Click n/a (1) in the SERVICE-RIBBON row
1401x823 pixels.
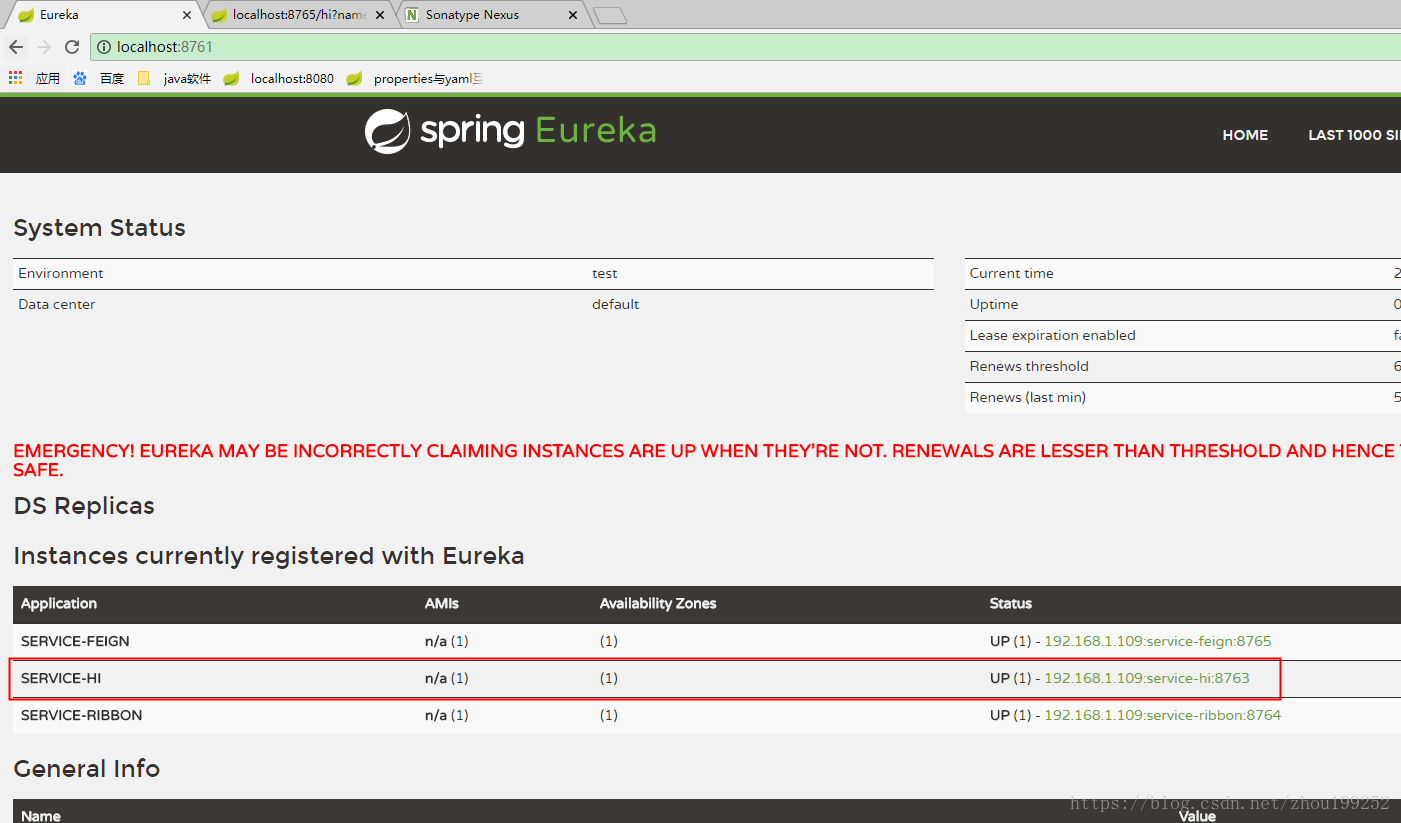point(447,715)
